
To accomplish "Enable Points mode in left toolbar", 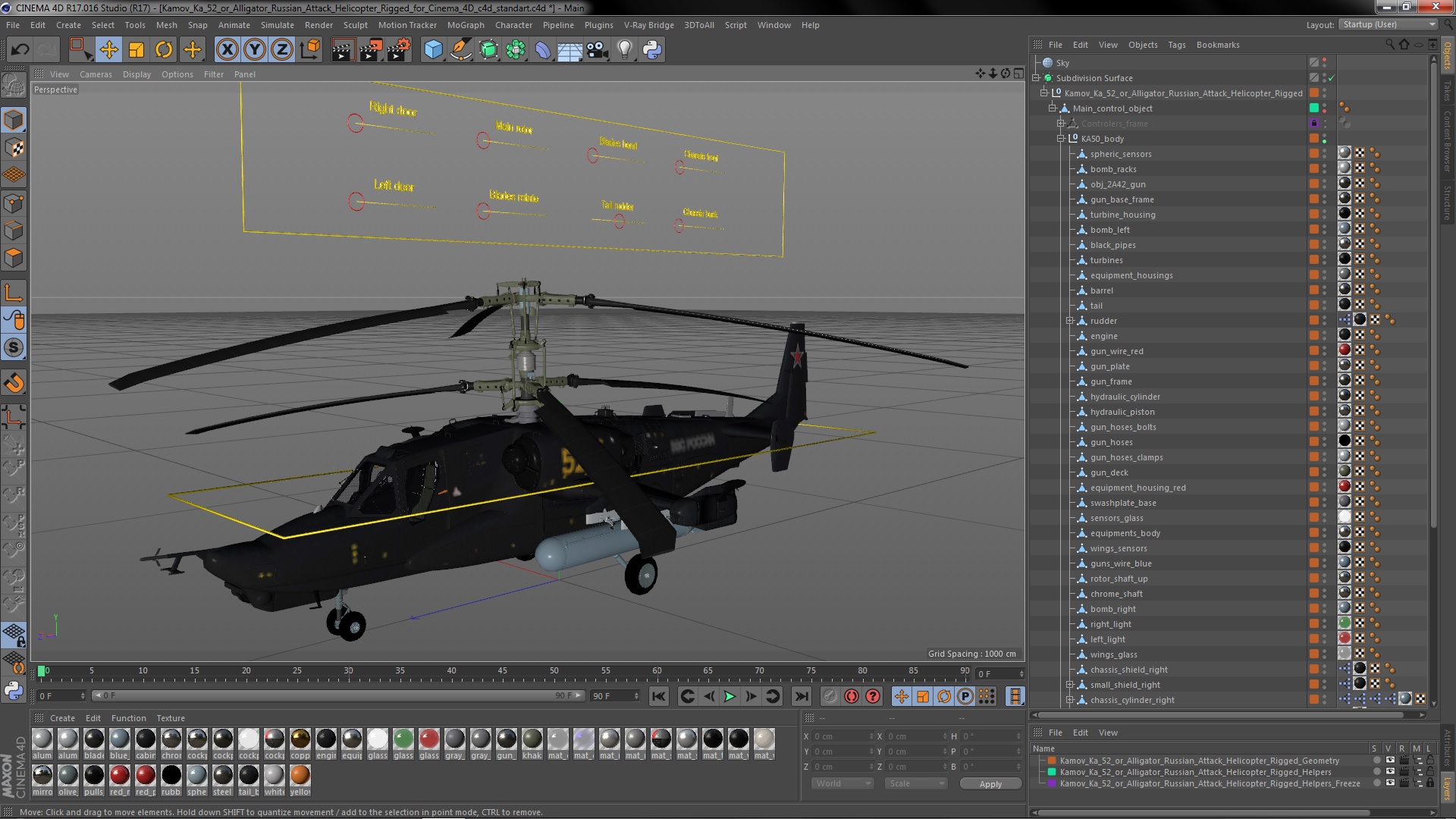I will coord(14,203).
